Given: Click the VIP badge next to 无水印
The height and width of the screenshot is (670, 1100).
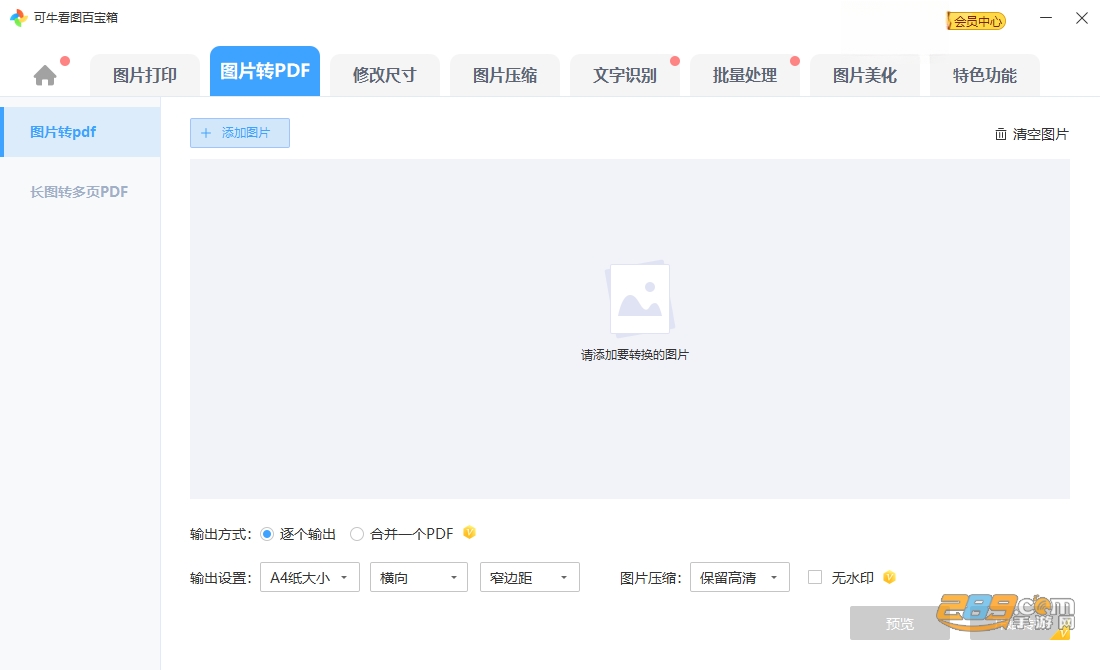Looking at the screenshot, I should 889,577.
